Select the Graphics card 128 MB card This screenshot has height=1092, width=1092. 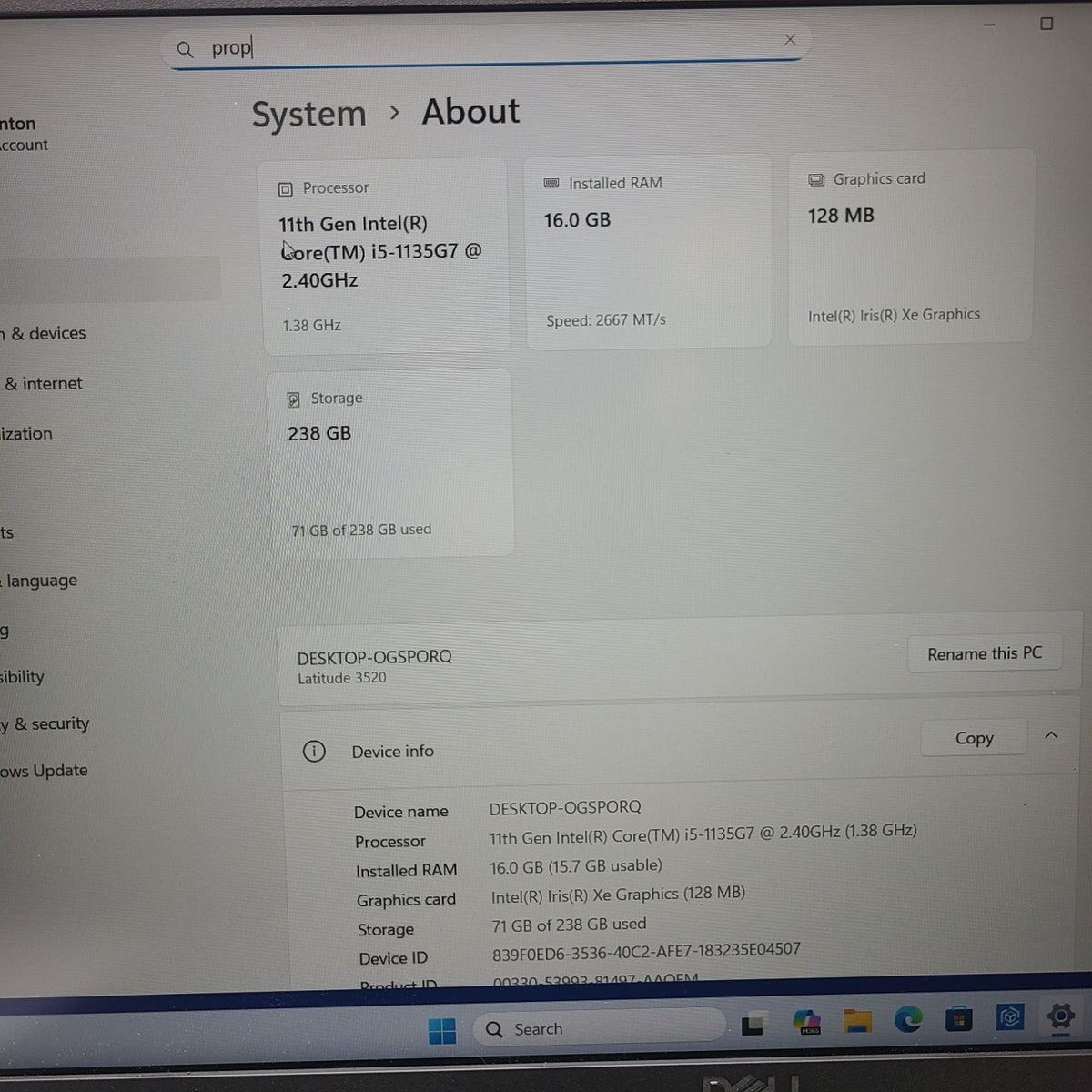(x=911, y=248)
